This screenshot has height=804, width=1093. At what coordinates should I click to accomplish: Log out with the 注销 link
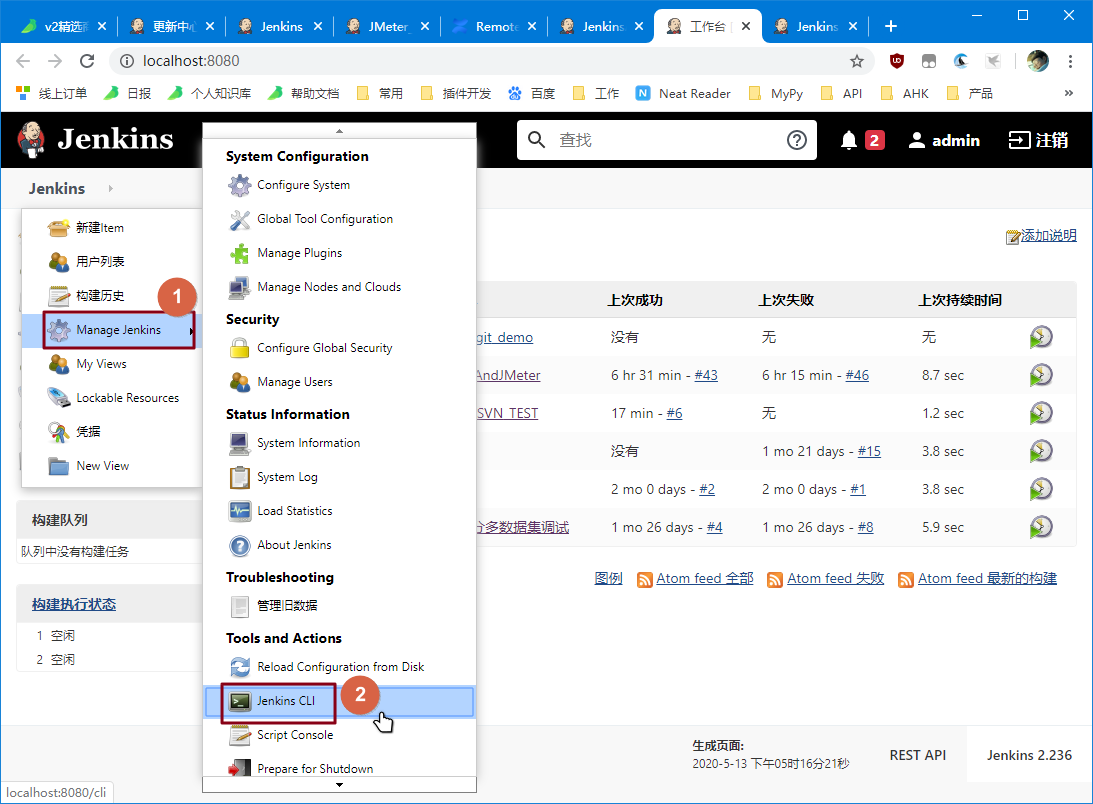coord(1038,140)
